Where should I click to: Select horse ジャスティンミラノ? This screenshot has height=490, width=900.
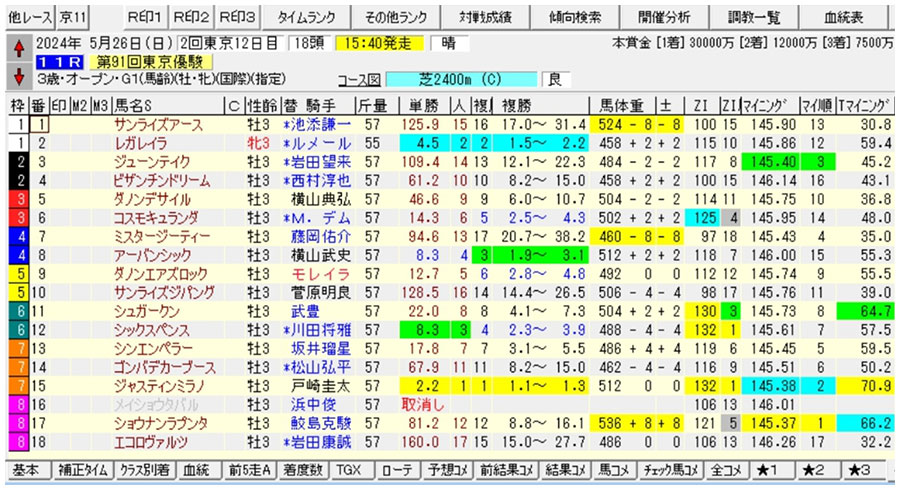(x=159, y=386)
